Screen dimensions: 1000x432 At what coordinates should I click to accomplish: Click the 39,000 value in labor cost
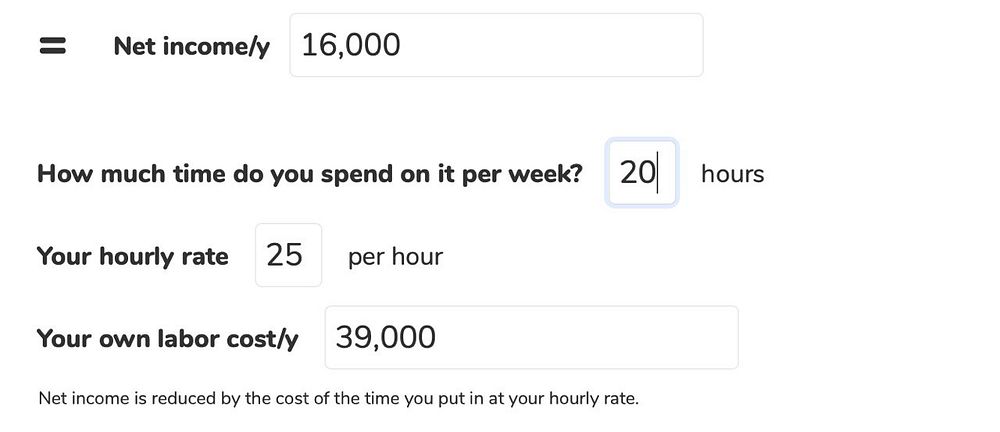click(x=385, y=337)
